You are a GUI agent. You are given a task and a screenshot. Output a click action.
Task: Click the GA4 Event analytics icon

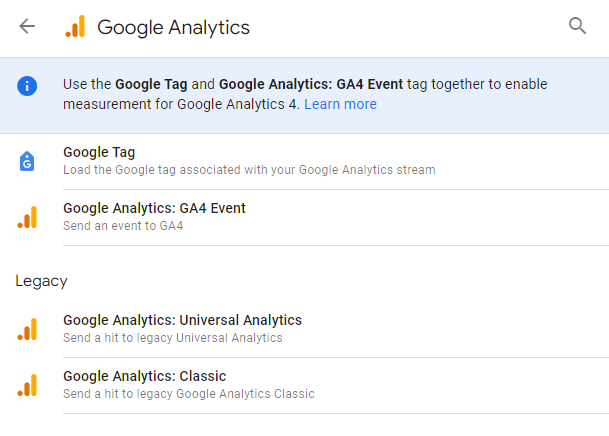pyautogui.click(x=27, y=217)
